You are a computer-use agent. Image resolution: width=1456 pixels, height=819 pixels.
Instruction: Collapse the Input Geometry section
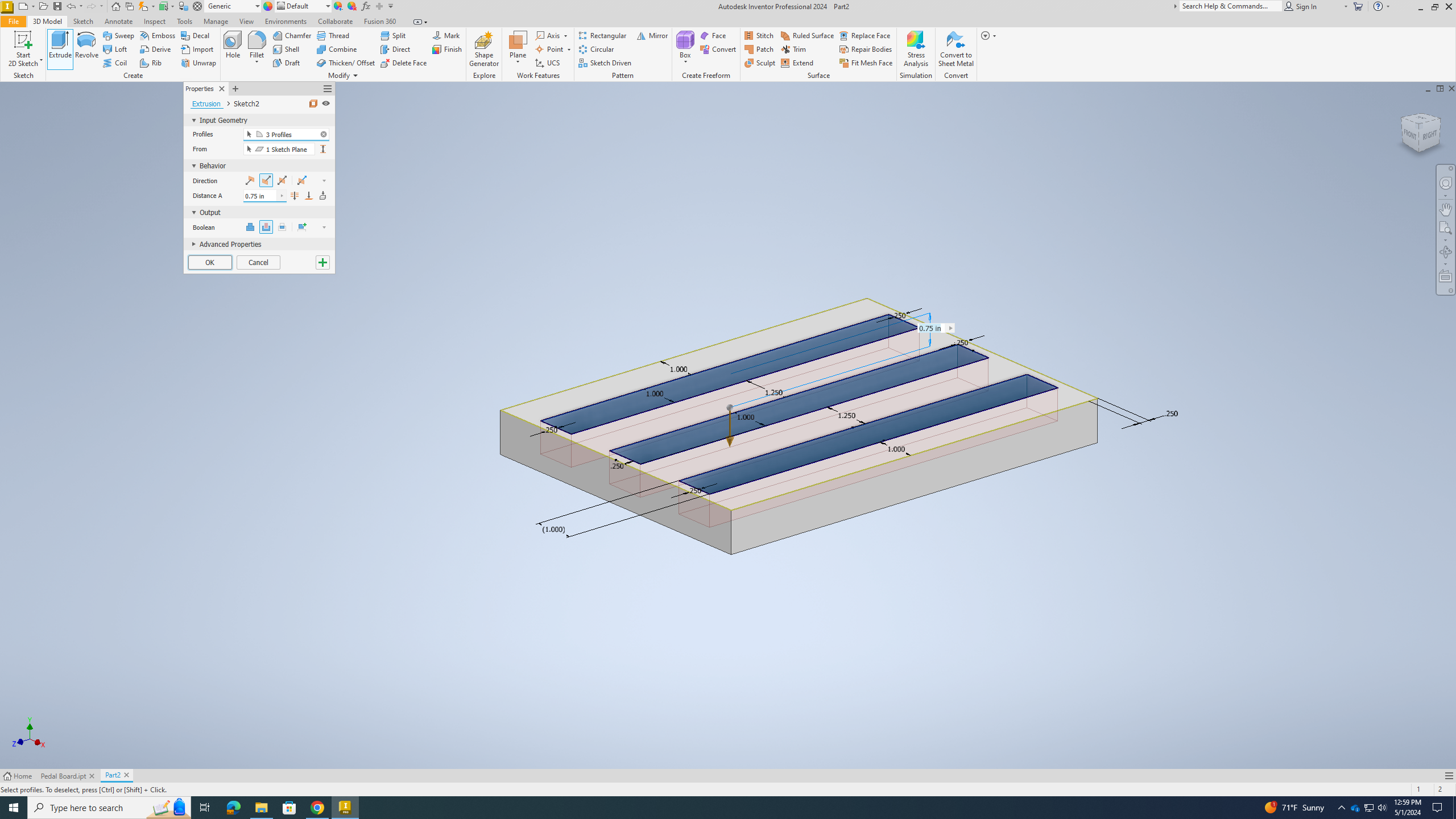194,121
